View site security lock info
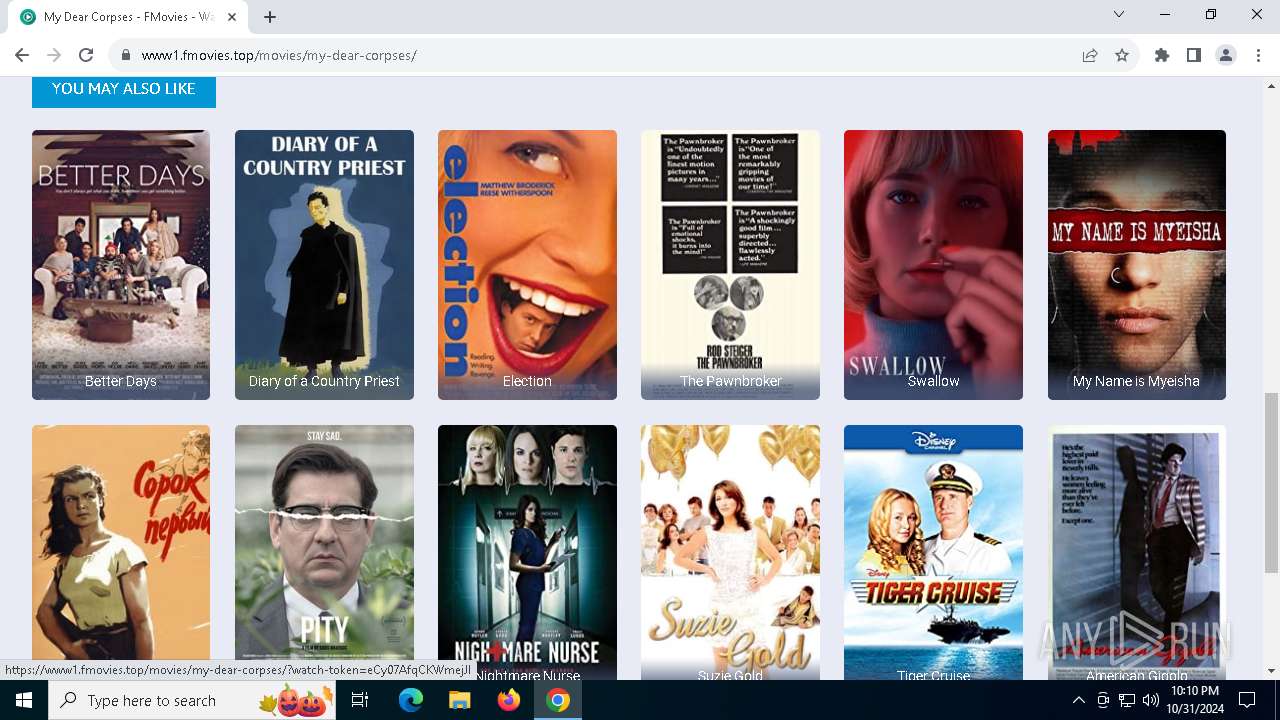Screen dimensions: 1280x720 pyautogui.click(x=126, y=55)
